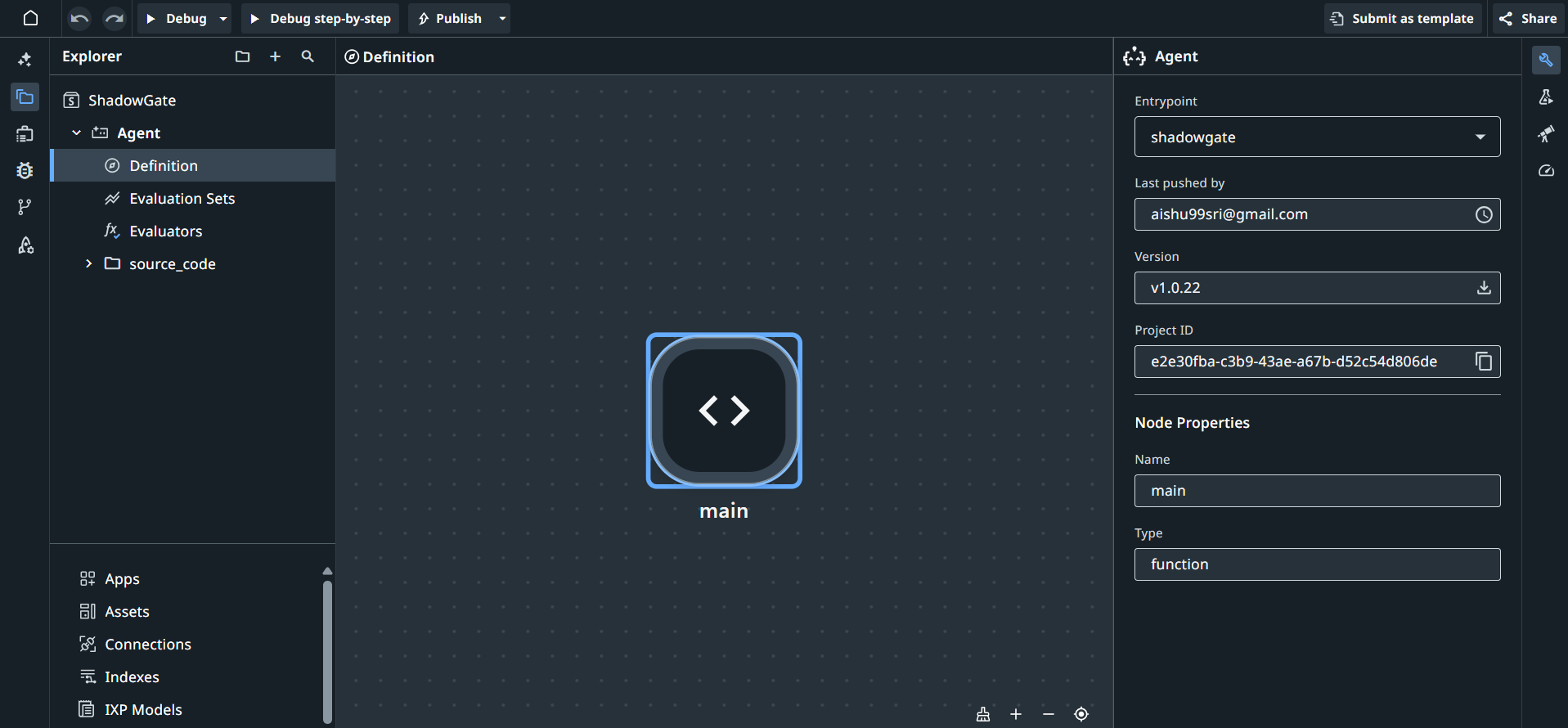Click the Project ID field
Viewport: 1568px width, 728px height.
click(1317, 362)
